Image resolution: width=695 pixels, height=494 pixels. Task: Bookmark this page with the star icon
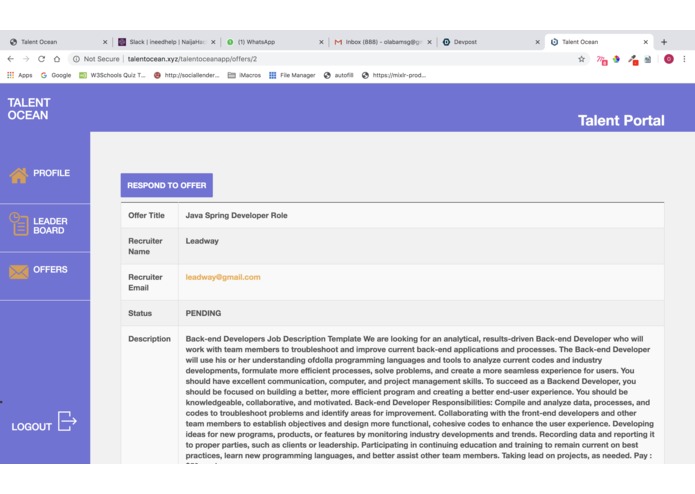[x=581, y=59]
